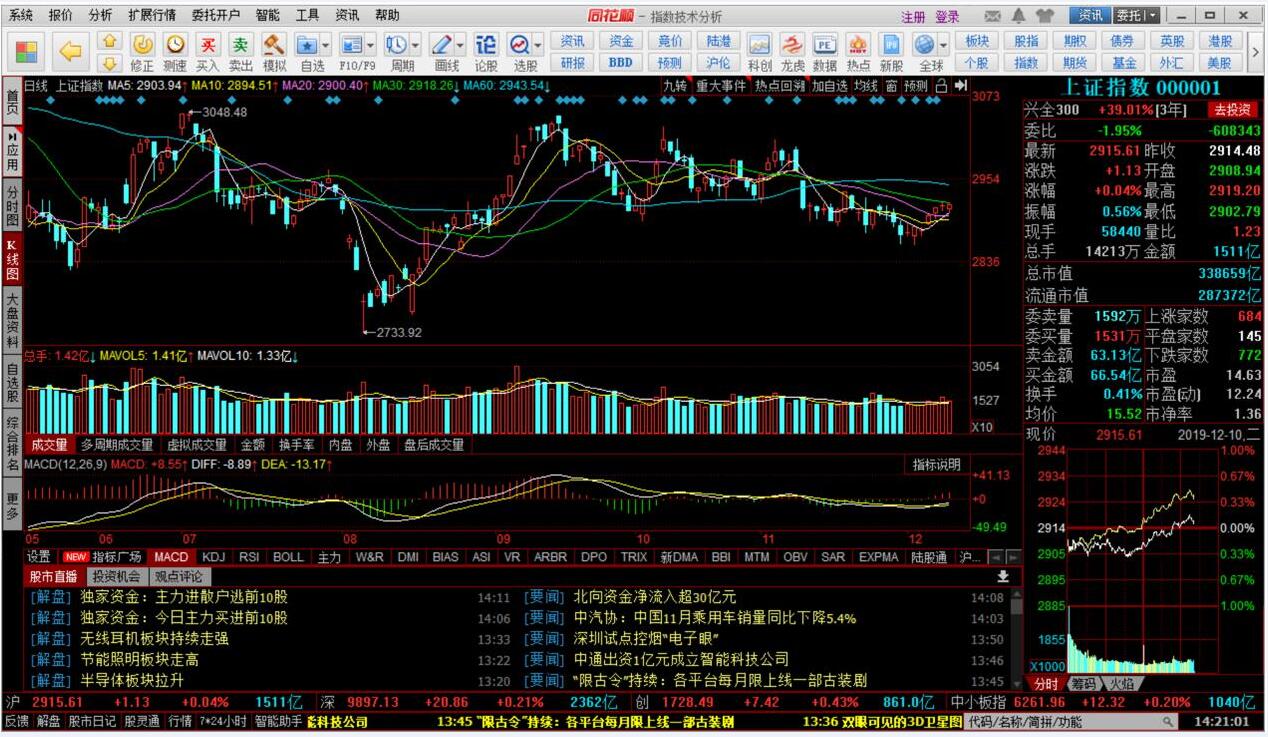Toggle the 均线 moving average display

(x=866, y=86)
